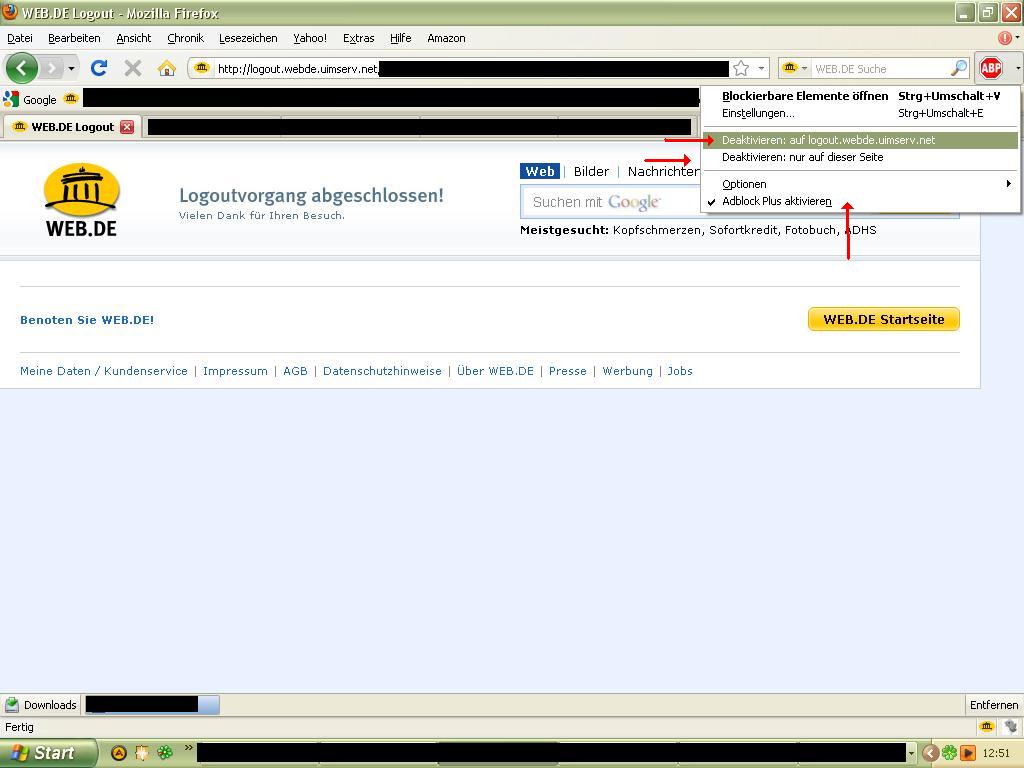1024x768 pixels.
Task: Click the Benoten Sie WEB.DE! link
Action: click(x=87, y=319)
